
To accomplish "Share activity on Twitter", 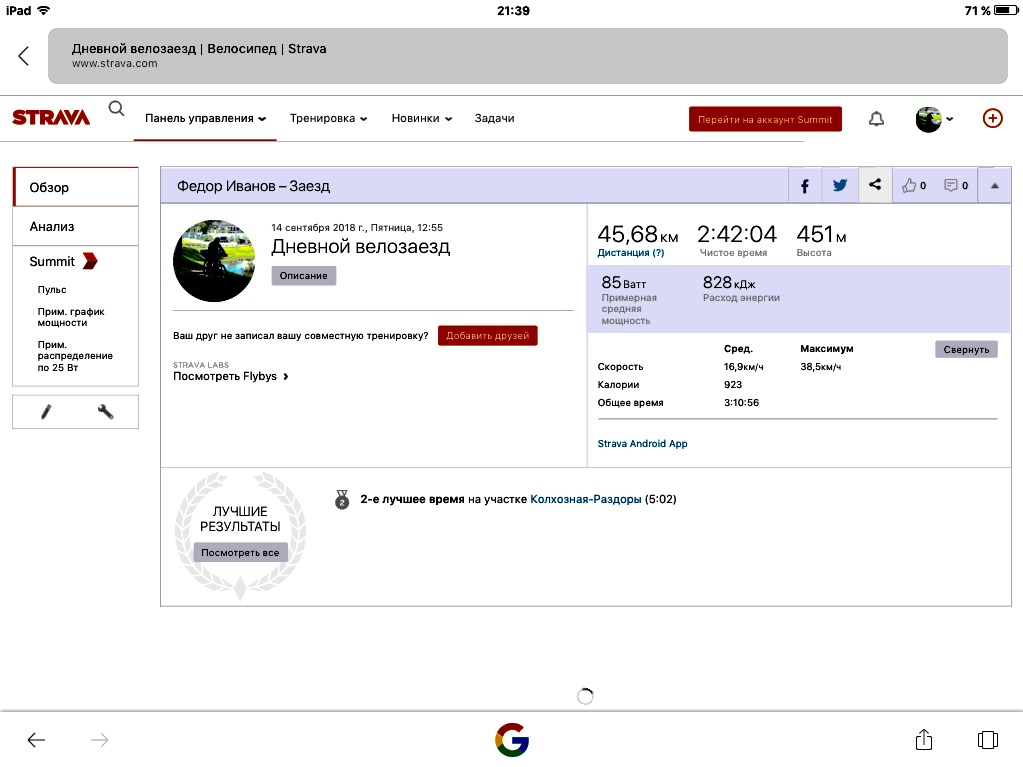I will click(840, 185).
